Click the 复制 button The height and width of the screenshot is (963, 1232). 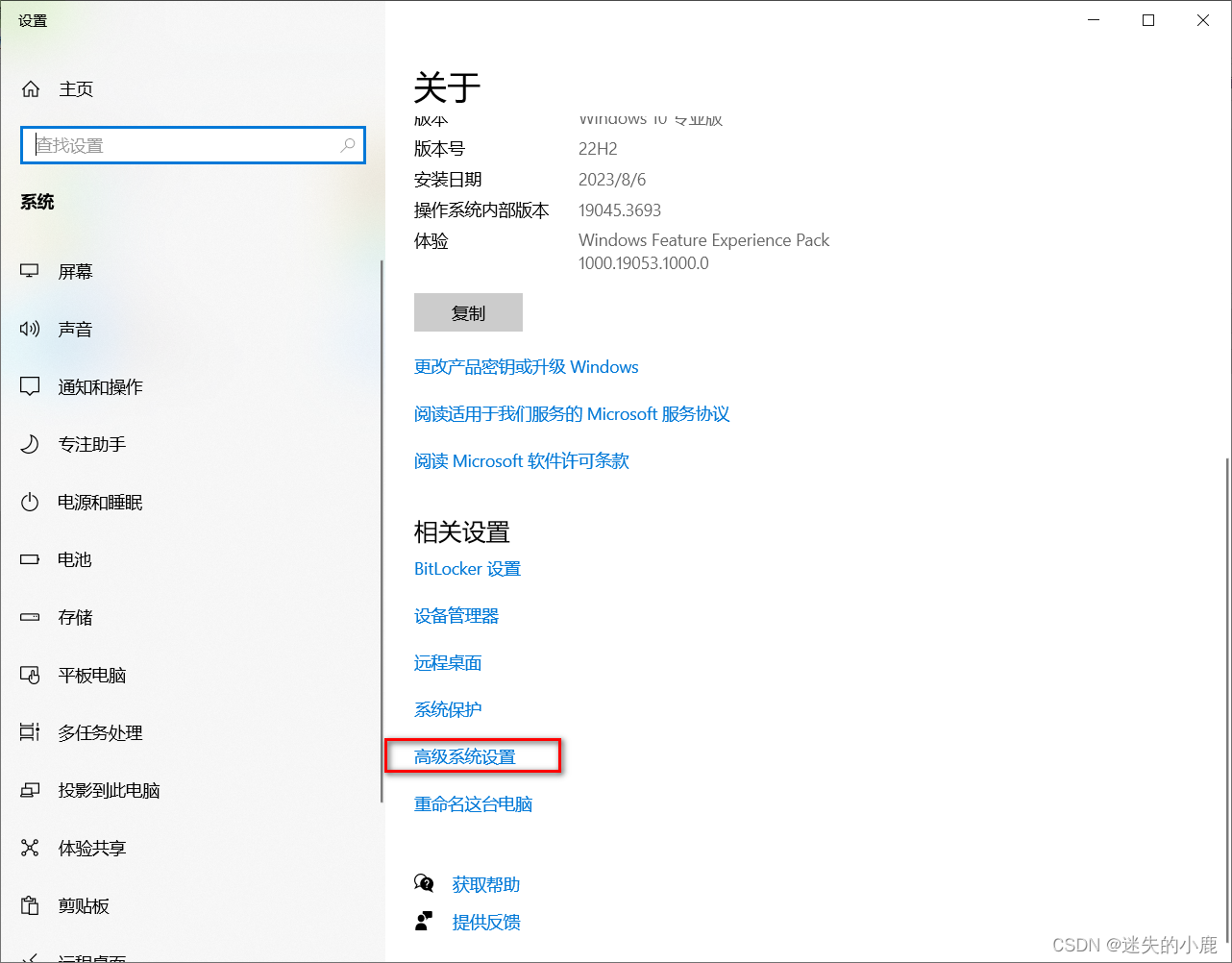[x=468, y=312]
